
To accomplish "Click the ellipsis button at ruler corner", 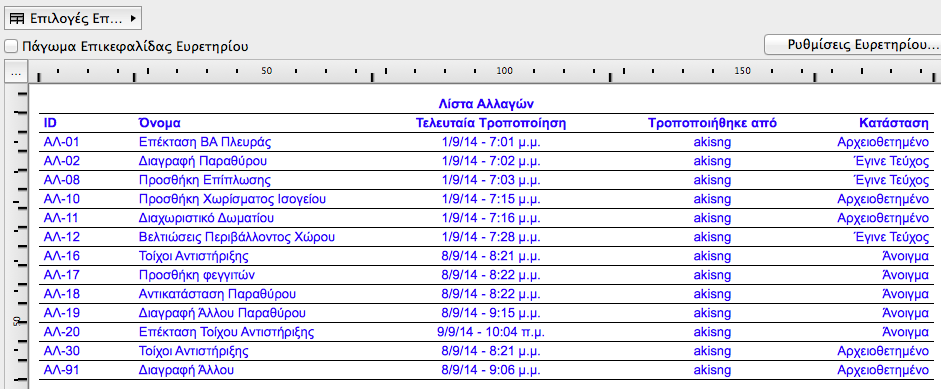I will [x=16, y=72].
